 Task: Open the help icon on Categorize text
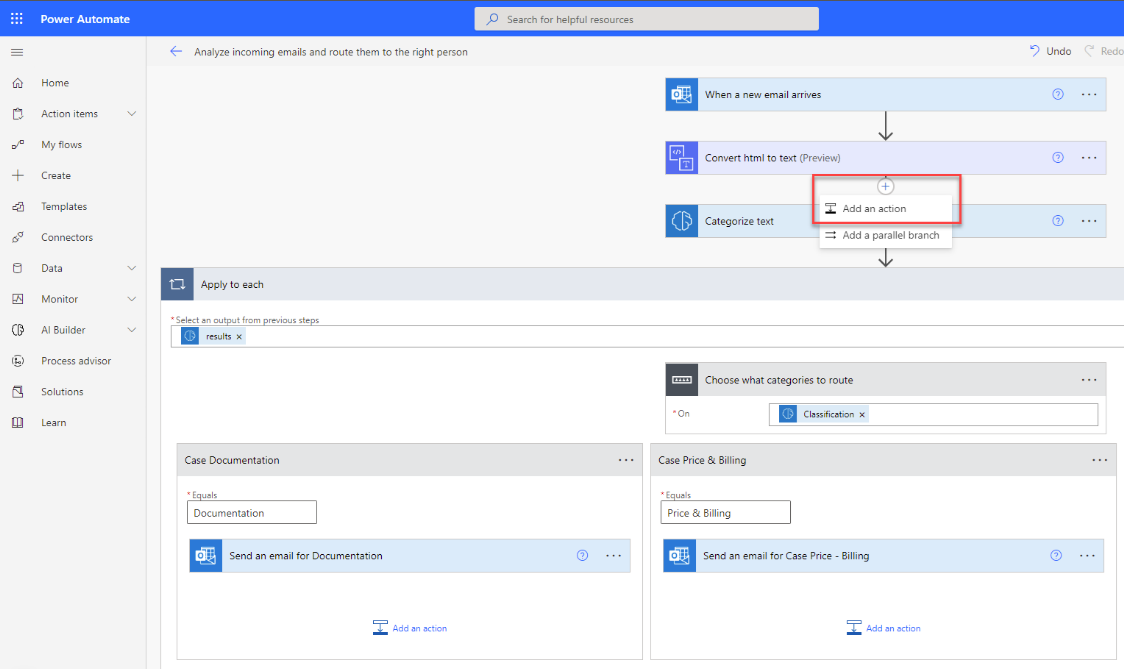click(1057, 220)
